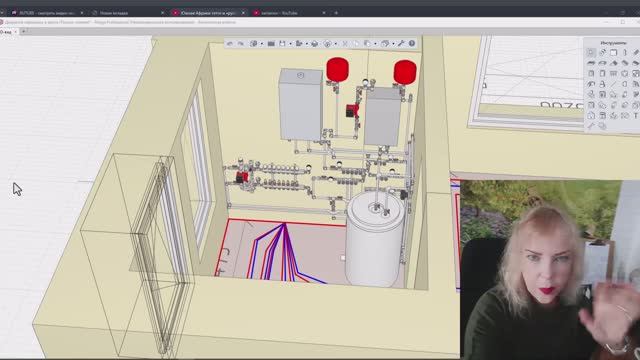Pick the square slab tool in the tools panel
The image size is (640, 360).
coord(613,52)
